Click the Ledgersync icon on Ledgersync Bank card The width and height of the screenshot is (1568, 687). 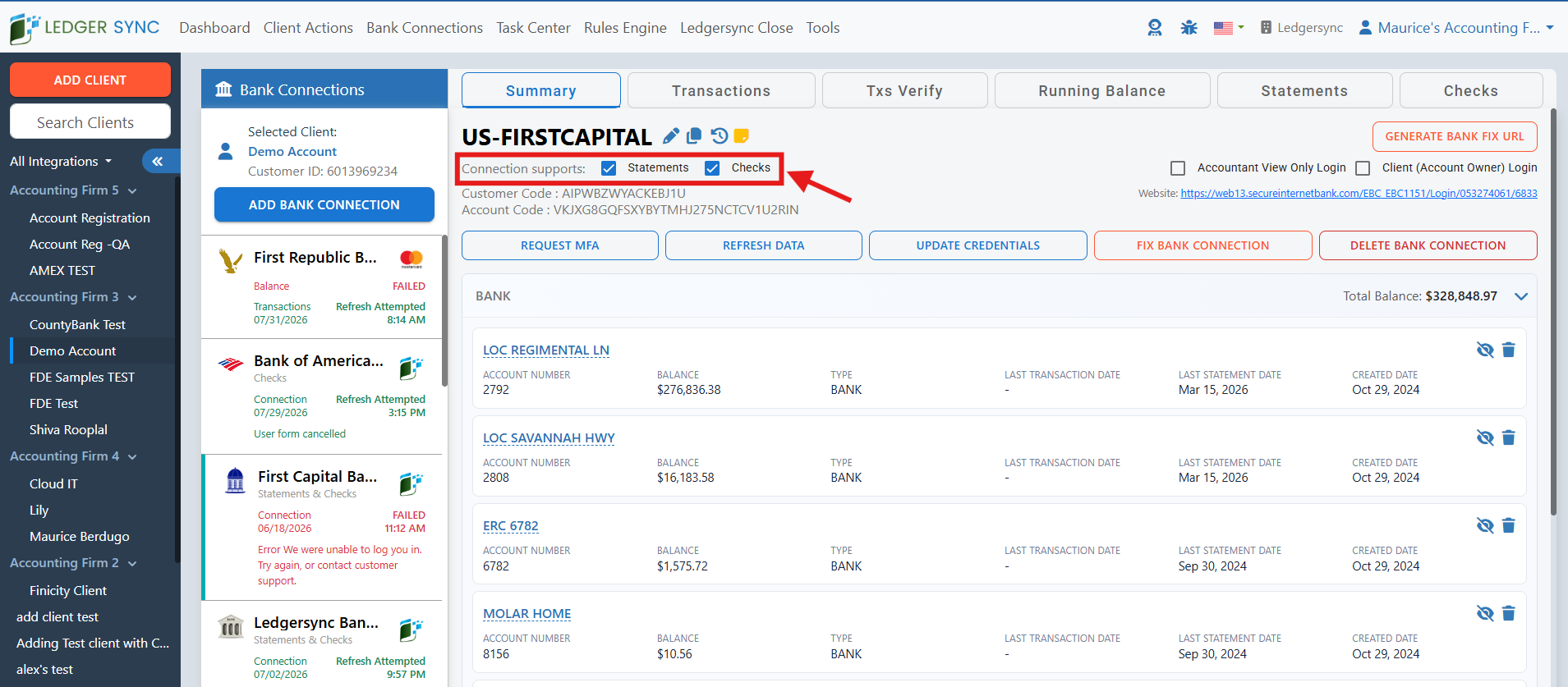tap(411, 630)
